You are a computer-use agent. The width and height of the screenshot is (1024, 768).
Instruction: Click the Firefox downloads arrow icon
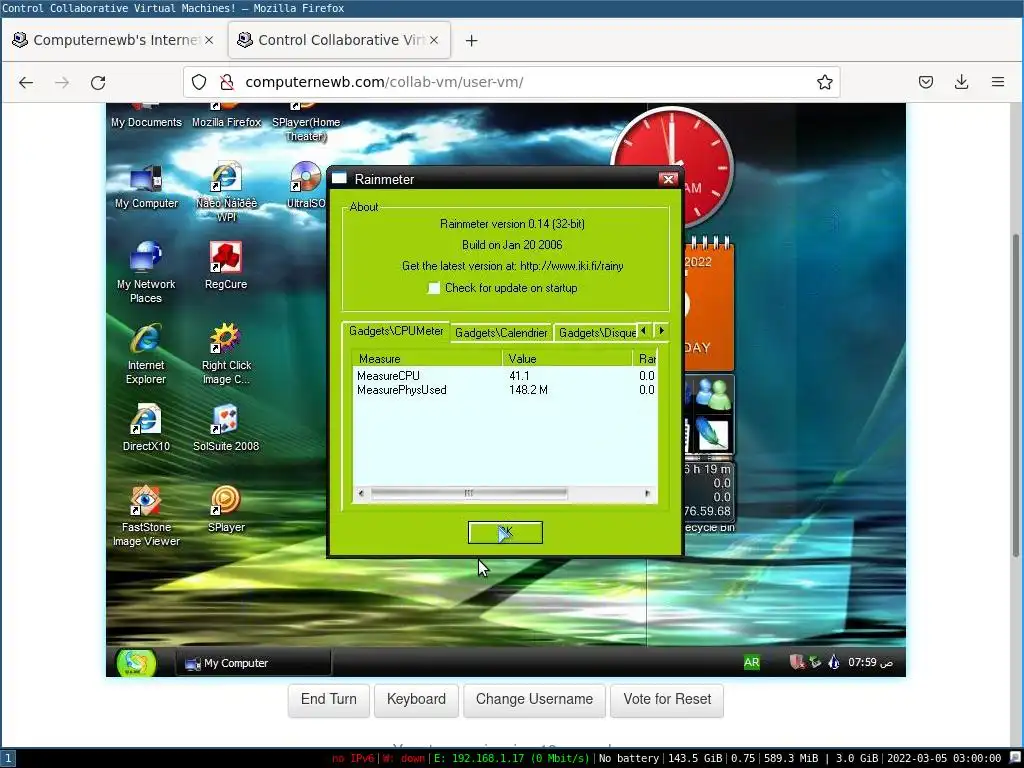(961, 82)
